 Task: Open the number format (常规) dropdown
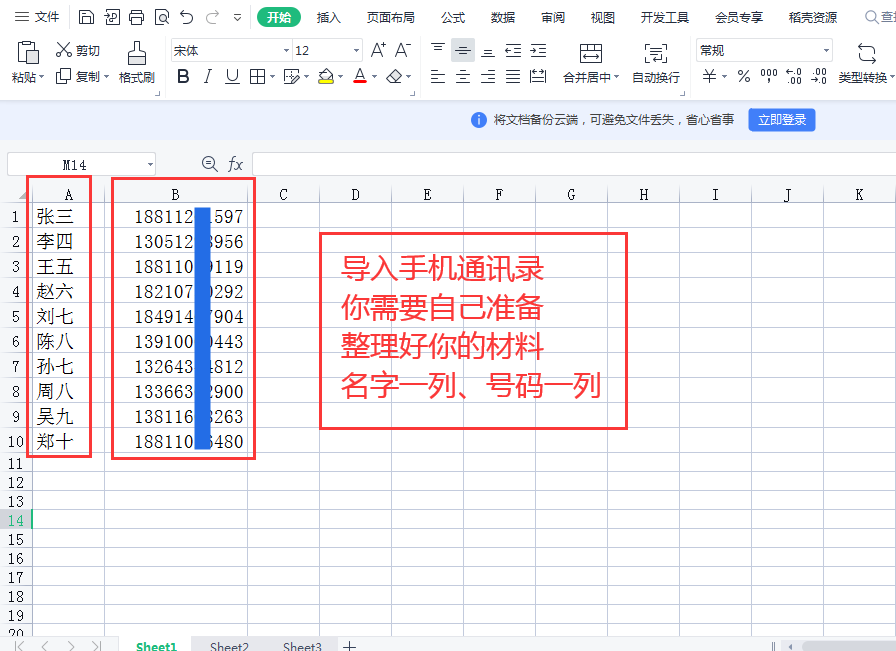point(828,49)
